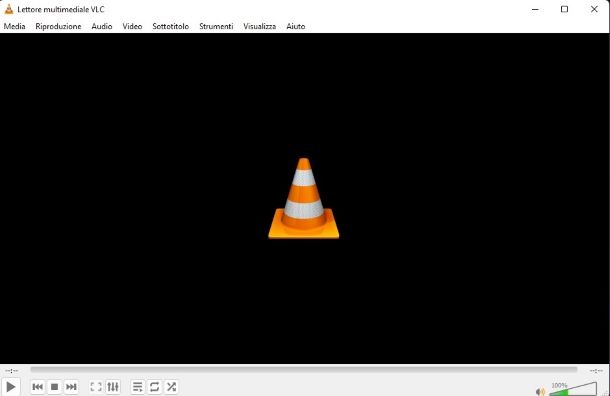Click the playback seek bar
The width and height of the screenshot is (610, 396).
point(304,370)
